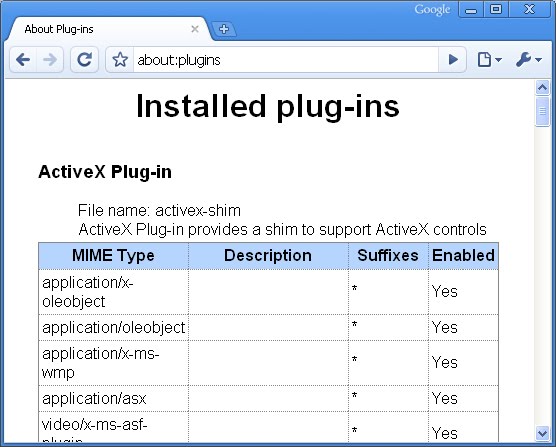
Task: Click the ActiveX shim description line
Action: (282, 229)
